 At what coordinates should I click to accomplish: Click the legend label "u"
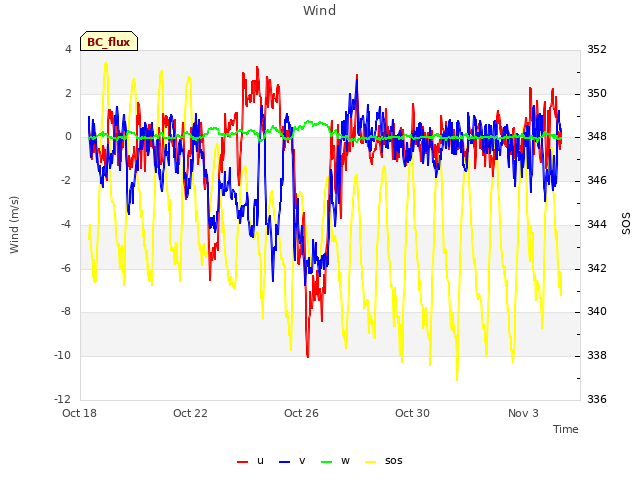260,461
